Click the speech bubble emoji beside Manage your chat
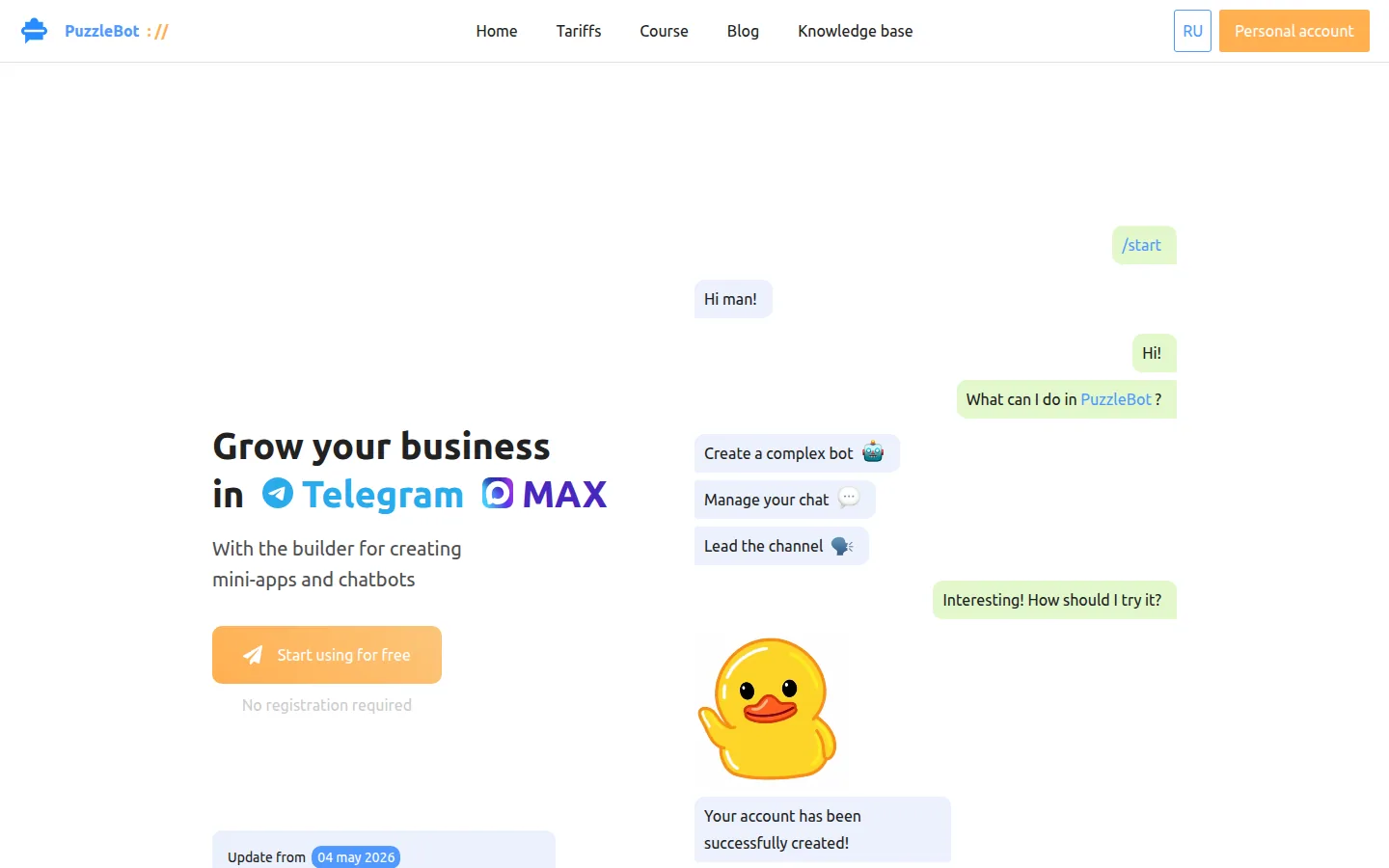The width and height of the screenshot is (1389, 868). coord(849,499)
